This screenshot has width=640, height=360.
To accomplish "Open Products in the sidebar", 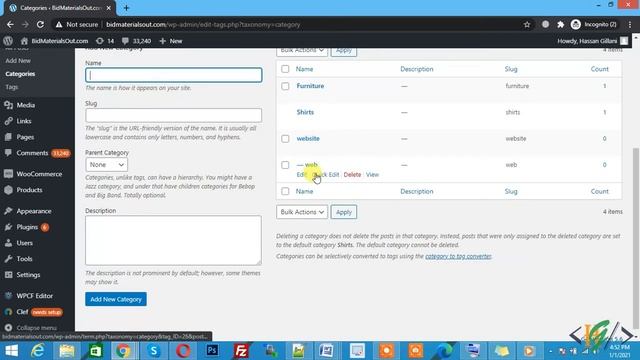I will [29, 190].
